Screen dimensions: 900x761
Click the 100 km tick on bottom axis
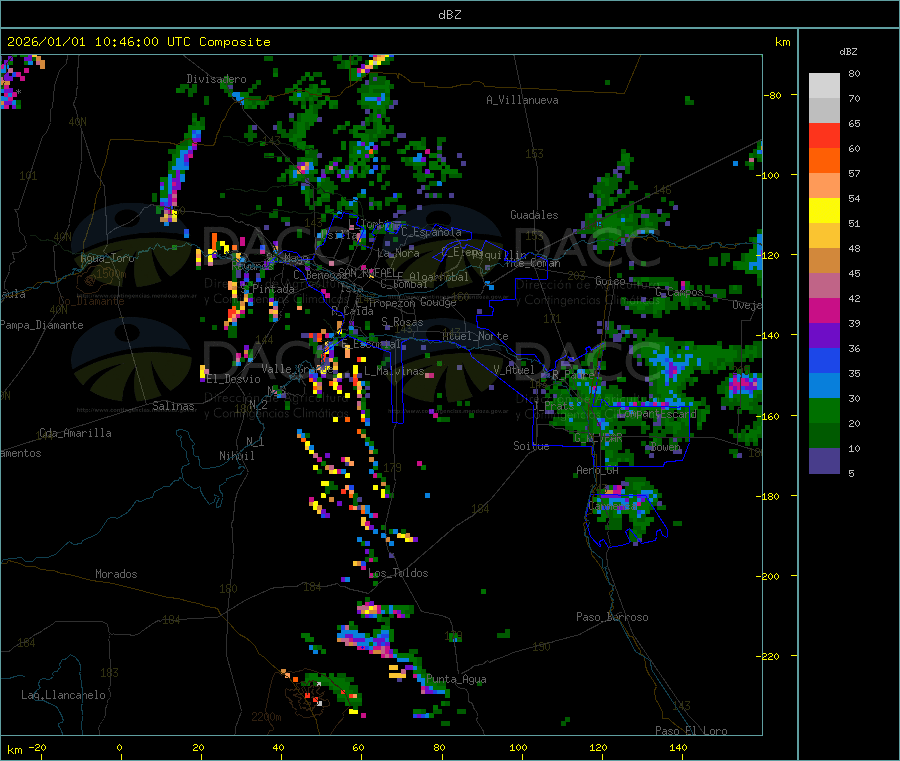518,748
